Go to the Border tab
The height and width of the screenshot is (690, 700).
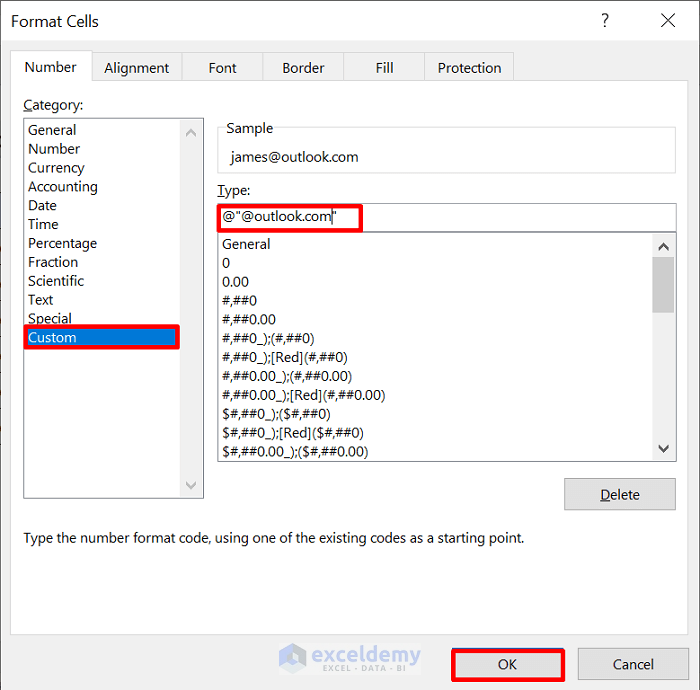[x=303, y=68]
